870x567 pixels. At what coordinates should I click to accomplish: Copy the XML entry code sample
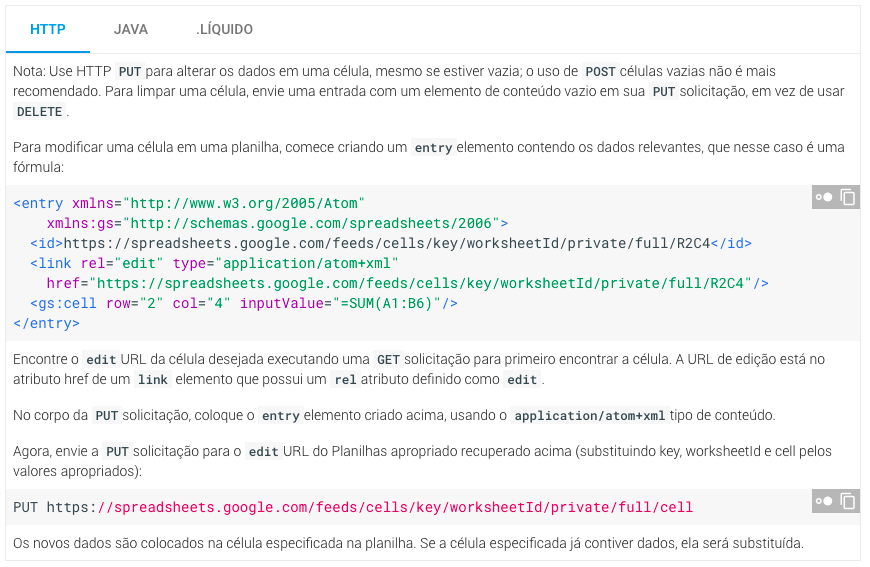coord(848,197)
